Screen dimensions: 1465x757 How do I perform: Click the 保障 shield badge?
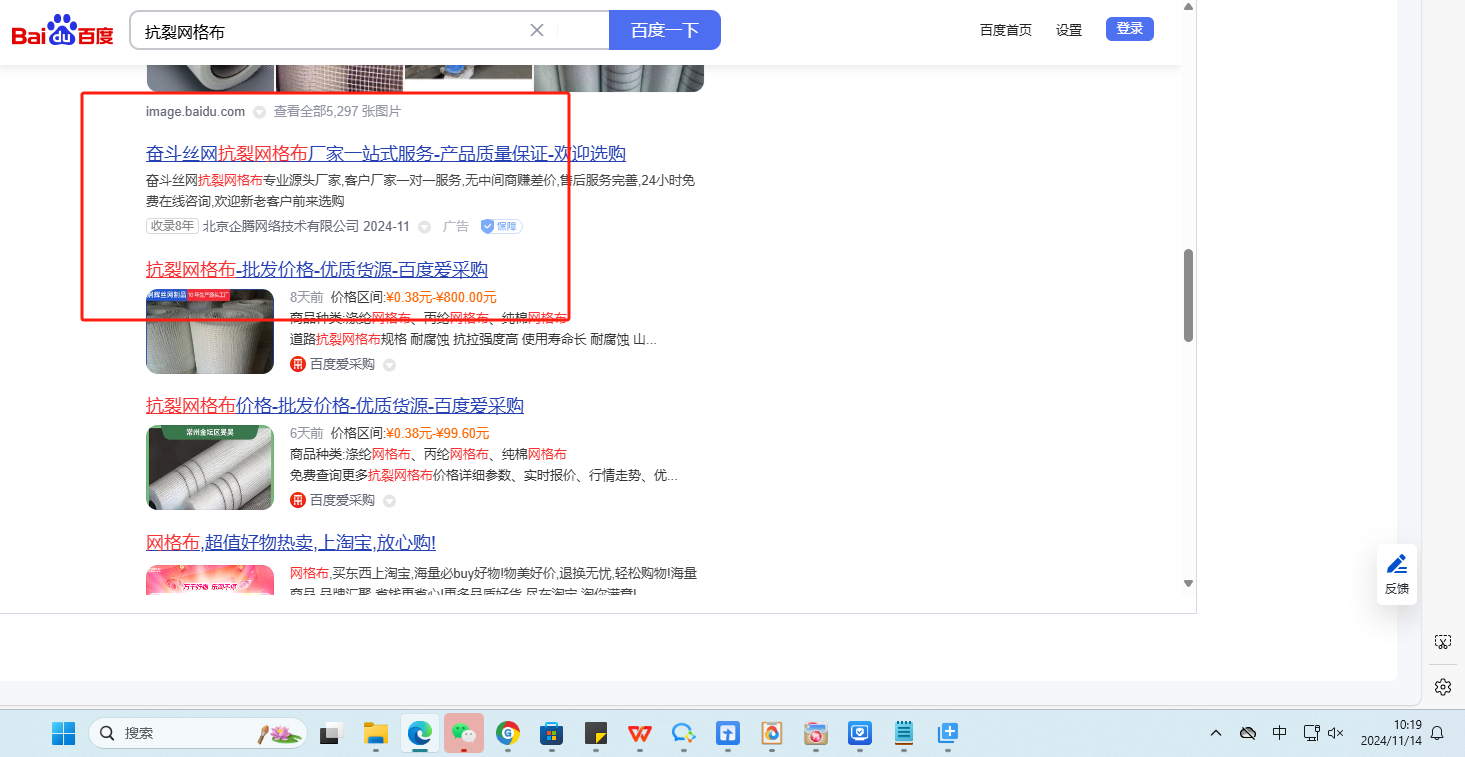(501, 227)
